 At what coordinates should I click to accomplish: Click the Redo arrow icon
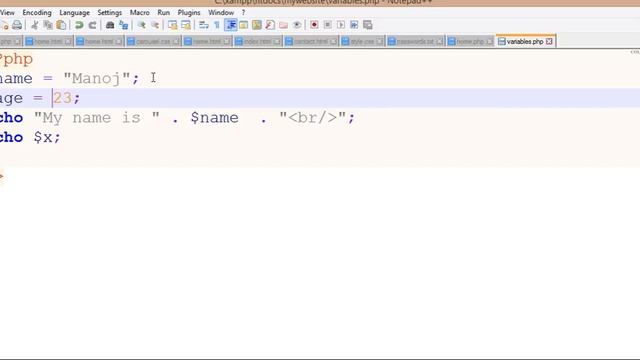[93, 25]
